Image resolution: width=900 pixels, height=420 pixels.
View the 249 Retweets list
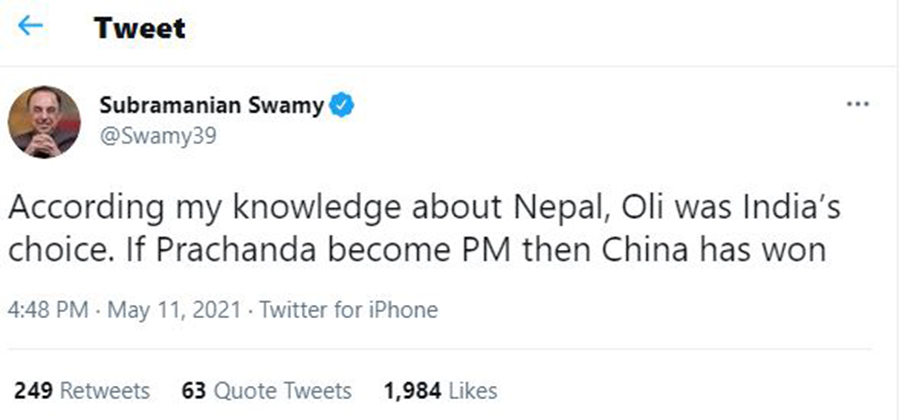pyautogui.click(x=82, y=390)
